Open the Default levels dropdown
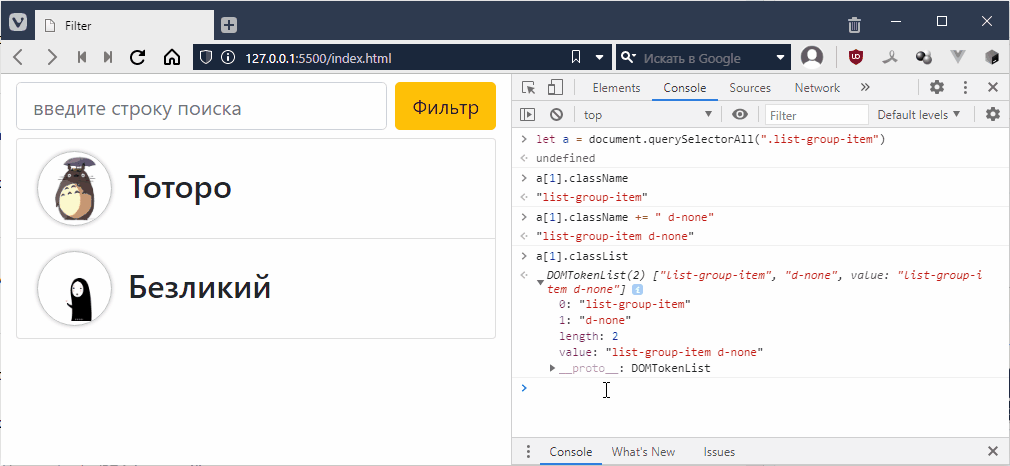Viewport: 1010px width, 466px height. [x=918, y=115]
